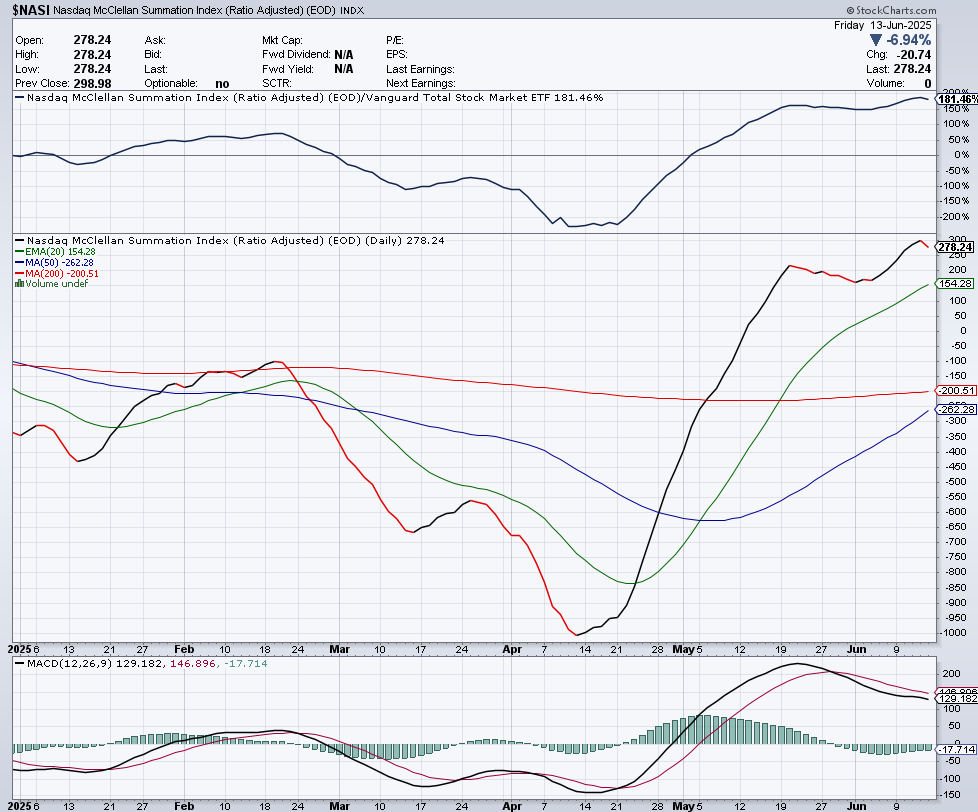
Task: Click the P/E label
Action: [x=394, y=40]
